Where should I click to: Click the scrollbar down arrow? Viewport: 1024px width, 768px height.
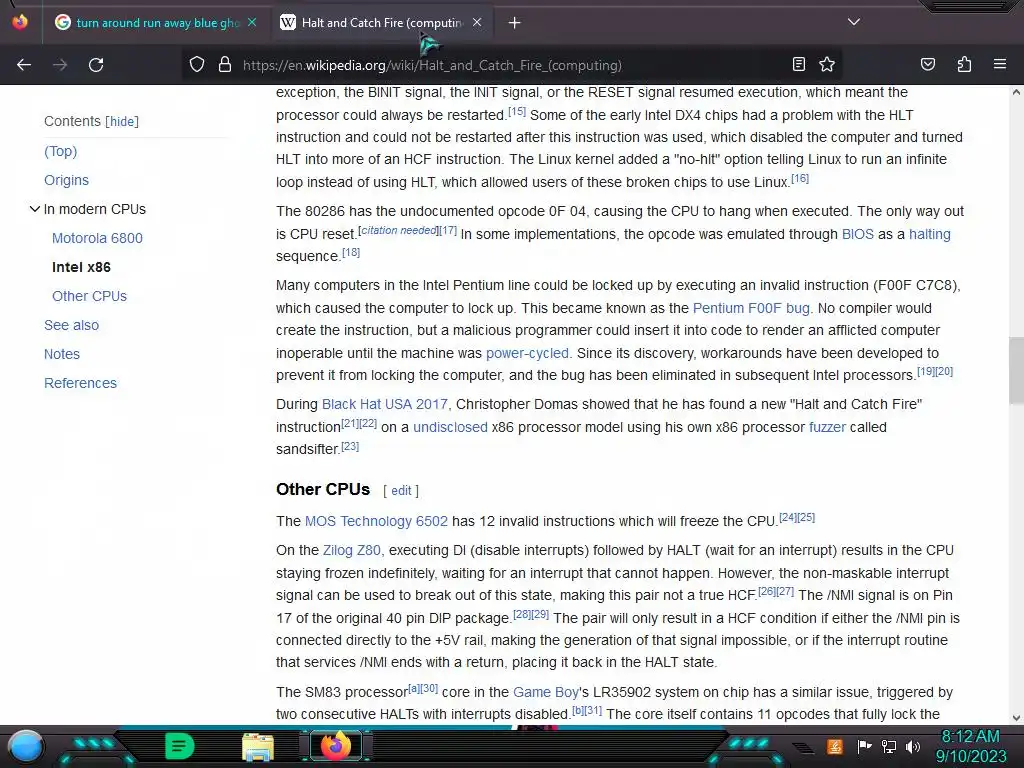click(x=1016, y=718)
